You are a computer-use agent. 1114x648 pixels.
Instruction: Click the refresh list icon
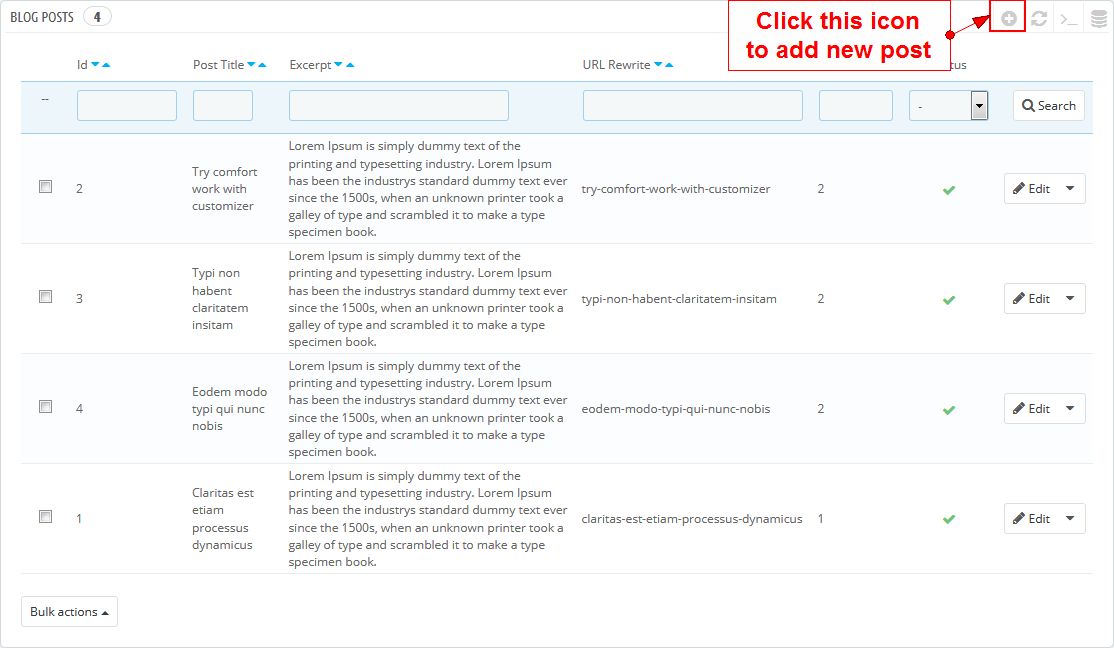tap(1039, 18)
